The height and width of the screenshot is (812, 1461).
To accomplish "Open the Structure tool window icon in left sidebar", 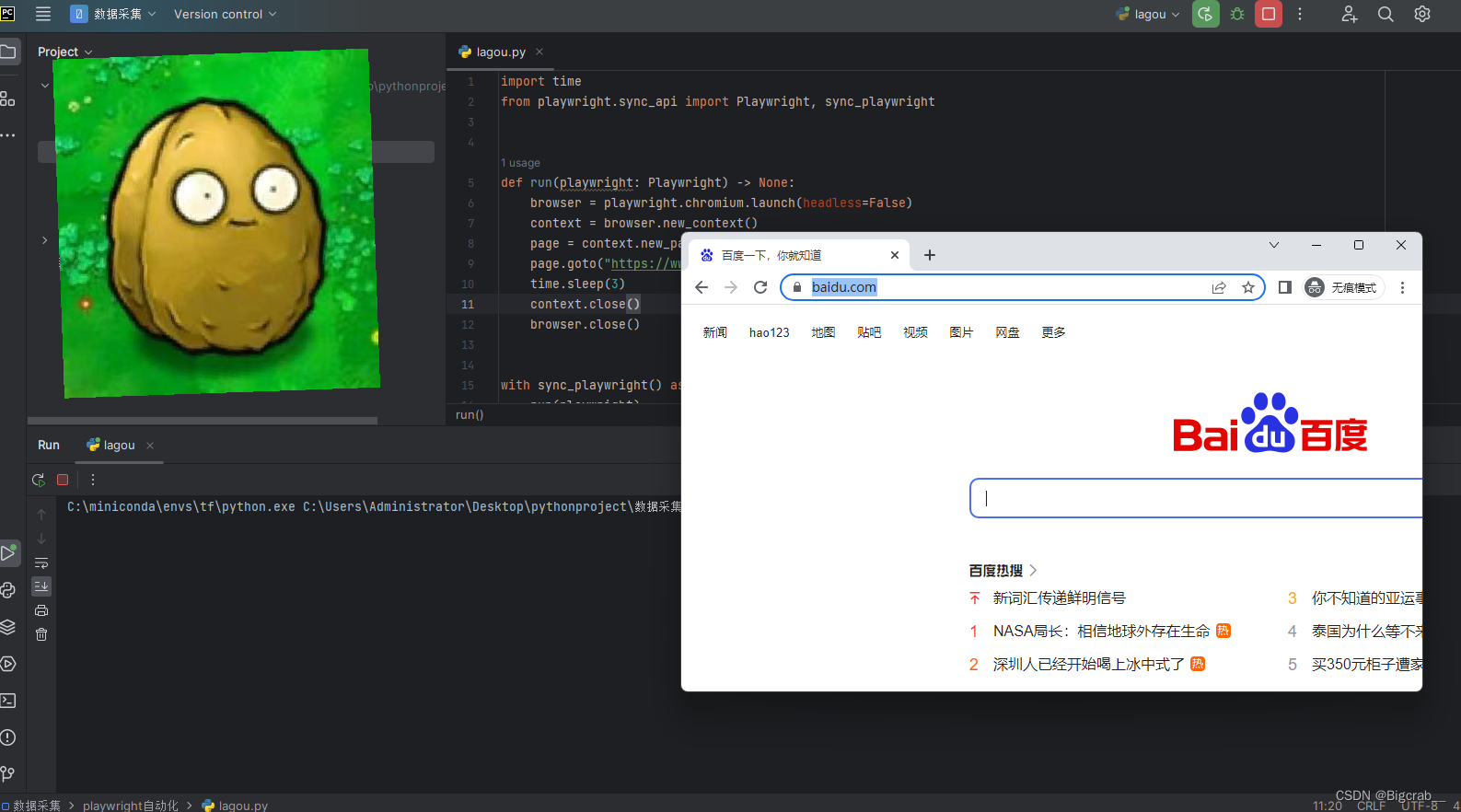I will click(x=8, y=99).
